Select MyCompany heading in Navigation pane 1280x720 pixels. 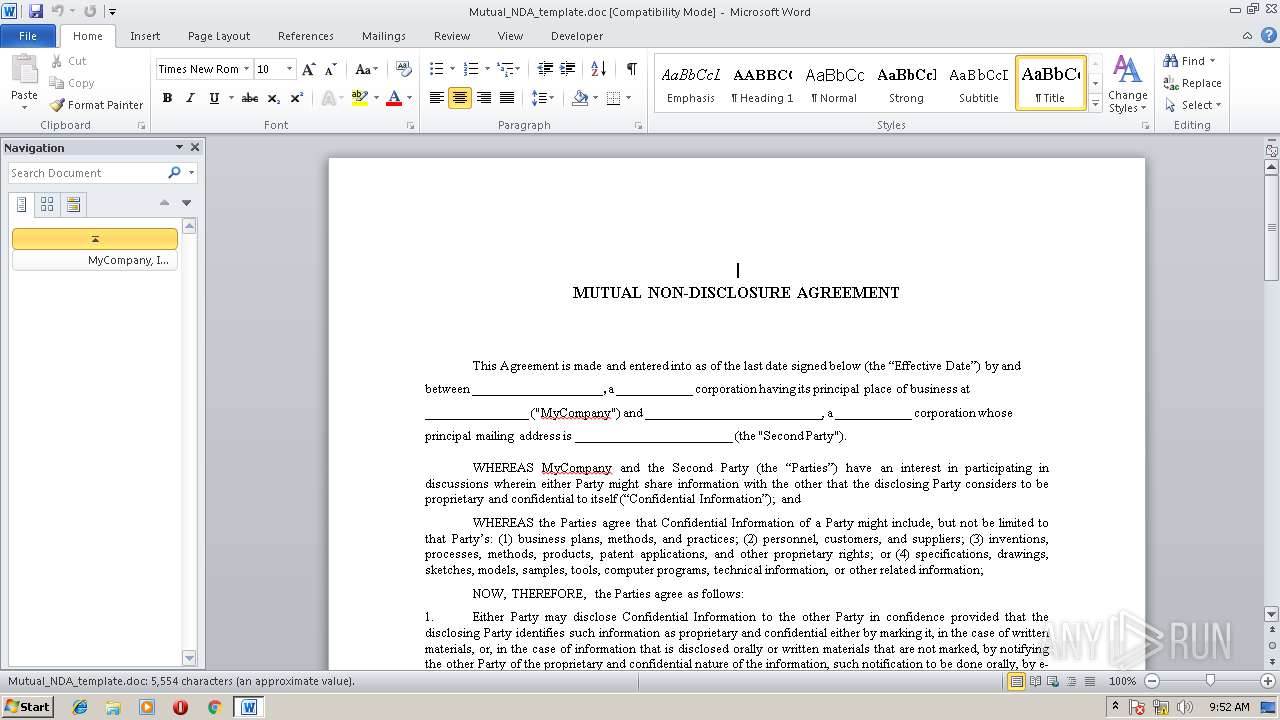tap(95, 260)
